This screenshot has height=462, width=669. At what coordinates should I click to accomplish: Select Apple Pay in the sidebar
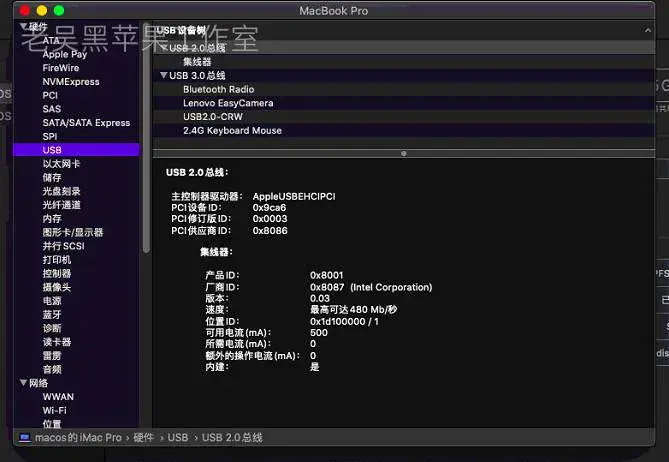65,54
